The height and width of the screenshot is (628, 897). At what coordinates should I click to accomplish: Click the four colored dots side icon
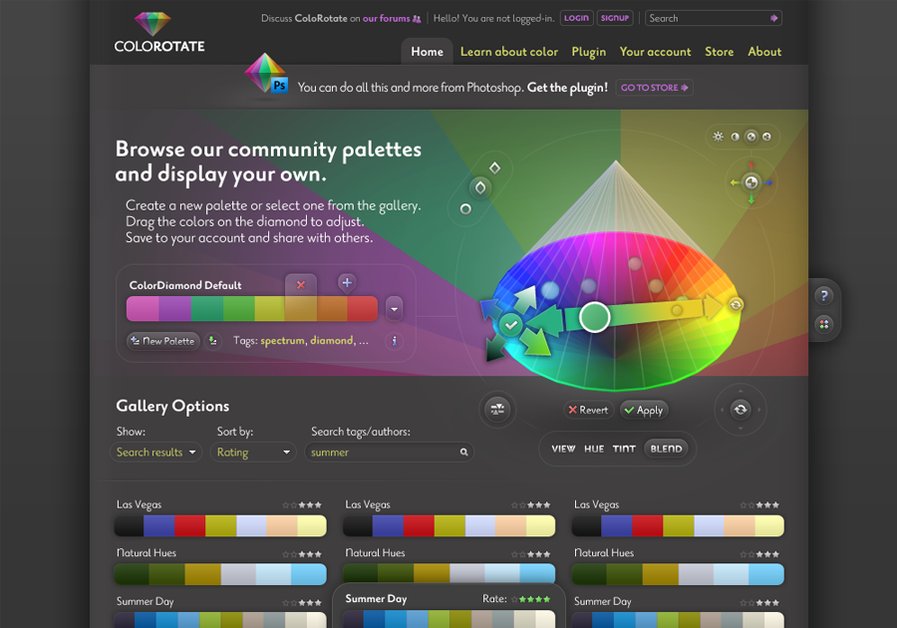(824, 324)
